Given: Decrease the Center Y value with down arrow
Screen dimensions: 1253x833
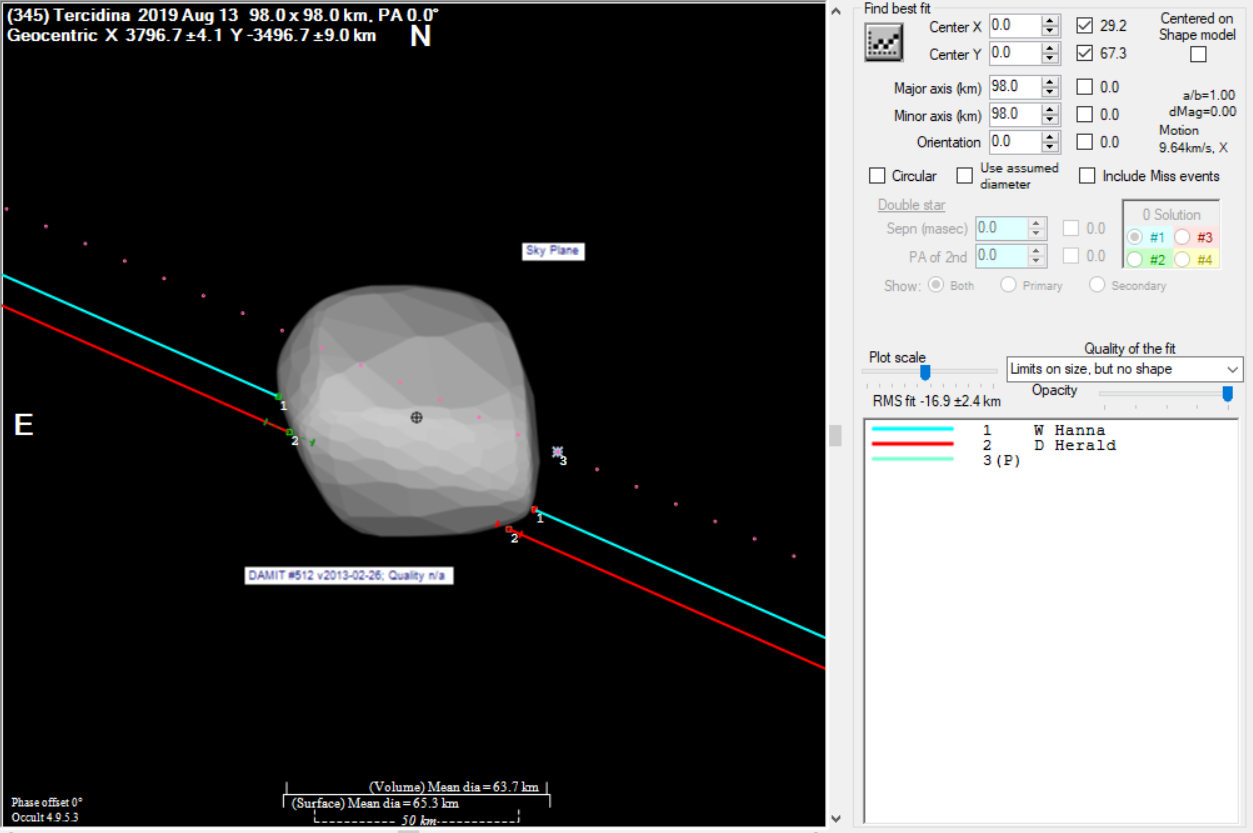Looking at the screenshot, I should point(1050,58).
